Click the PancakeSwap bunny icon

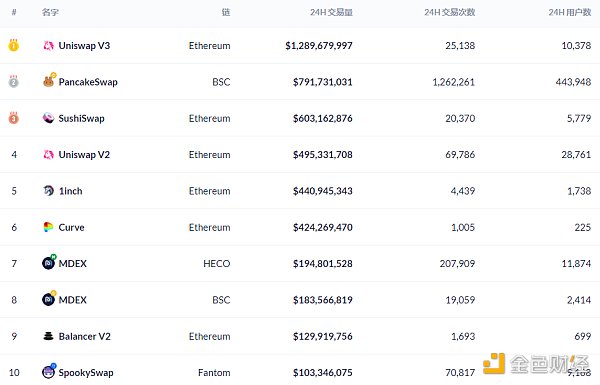pyautogui.click(x=49, y=80)
